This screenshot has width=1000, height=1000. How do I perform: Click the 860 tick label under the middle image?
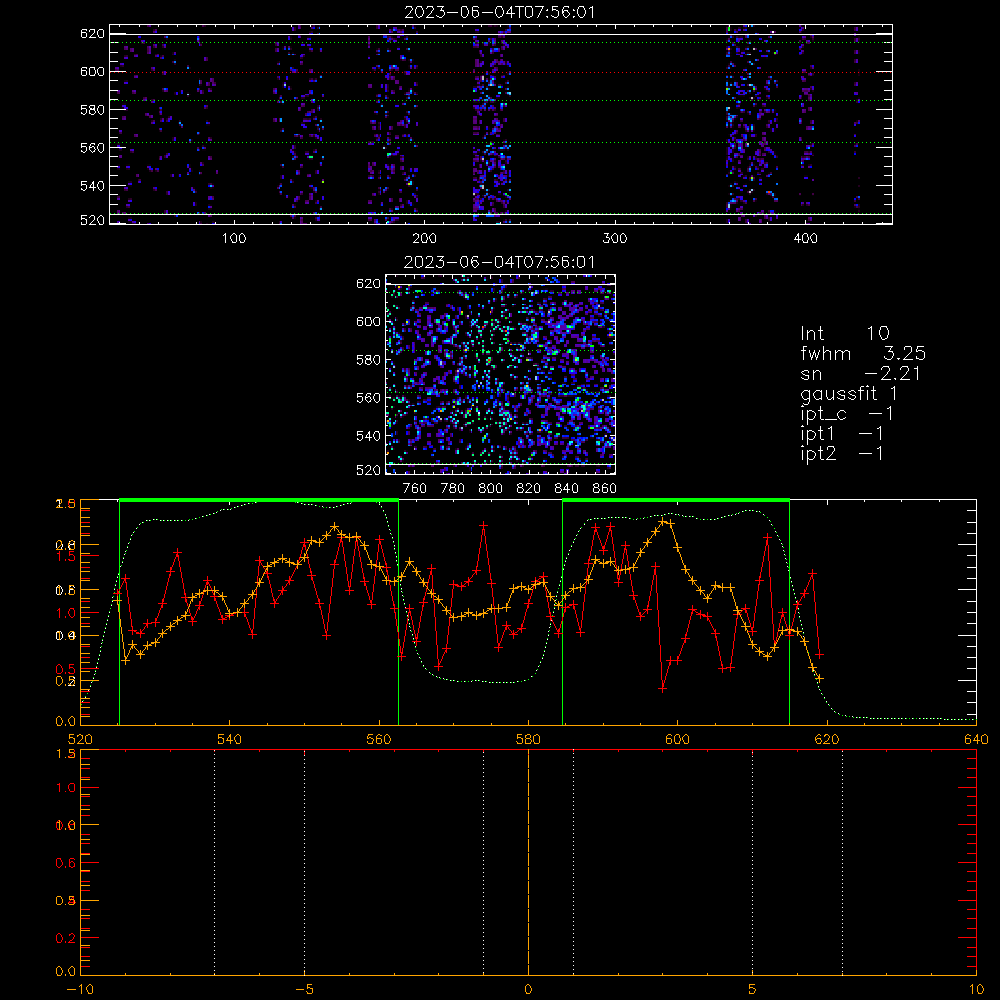[604, 489]
